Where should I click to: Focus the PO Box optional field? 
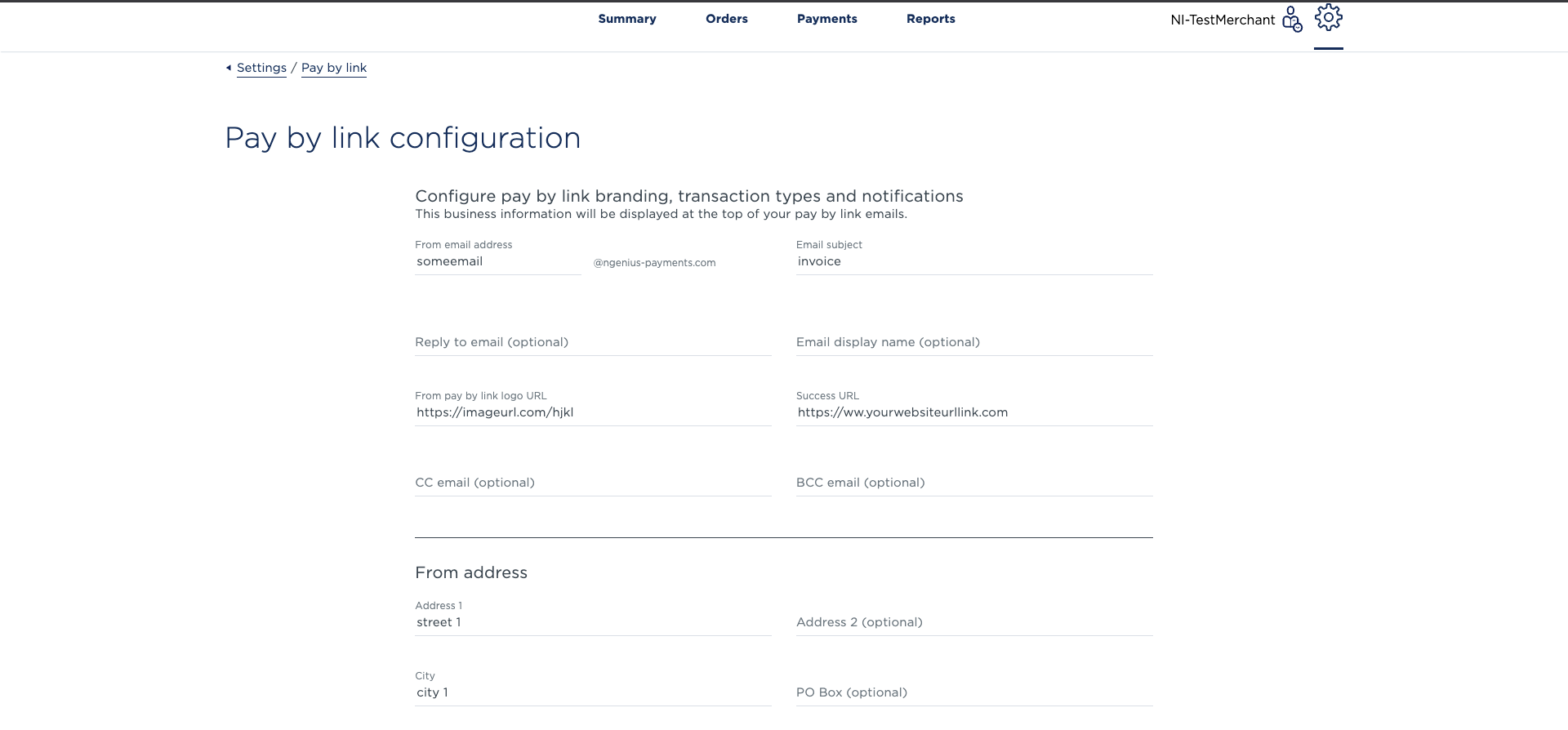click(974, 692)
